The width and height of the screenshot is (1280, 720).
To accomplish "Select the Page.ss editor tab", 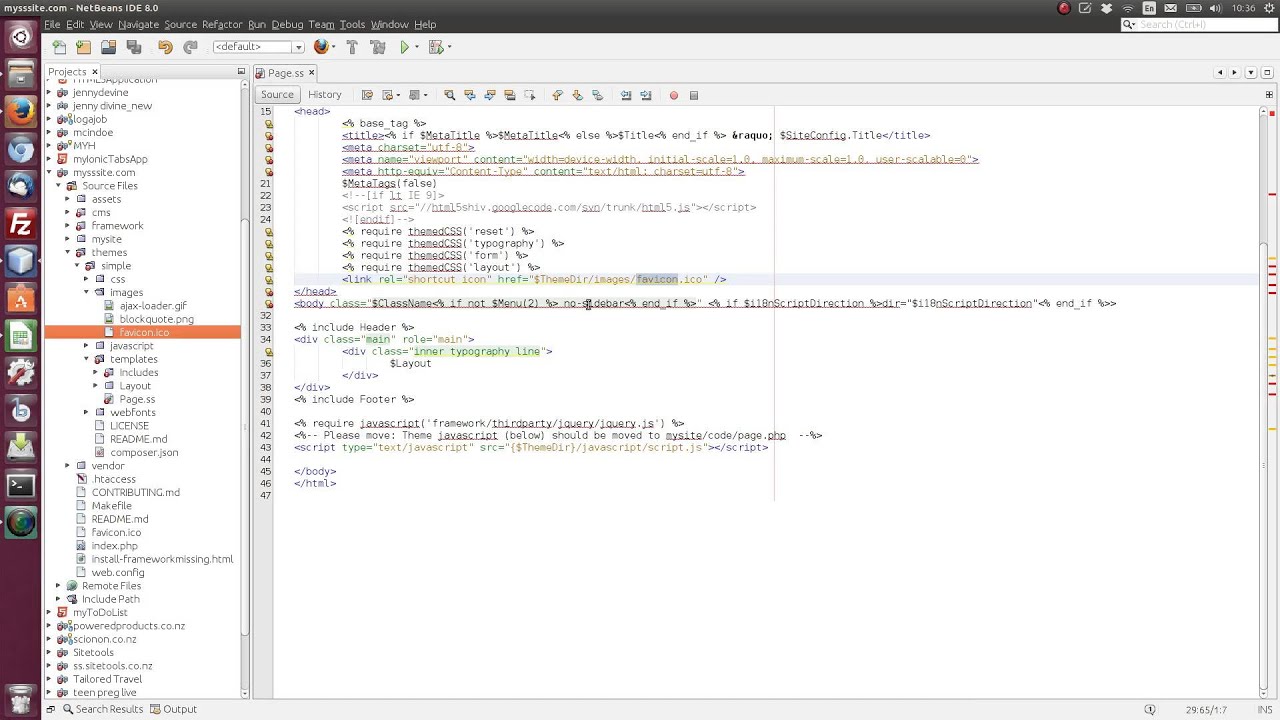I will [x=285, y=73].
